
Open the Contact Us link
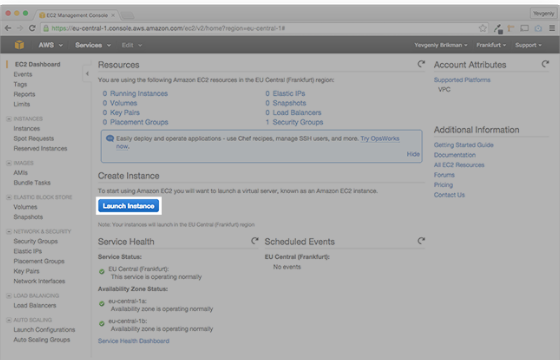449,195
